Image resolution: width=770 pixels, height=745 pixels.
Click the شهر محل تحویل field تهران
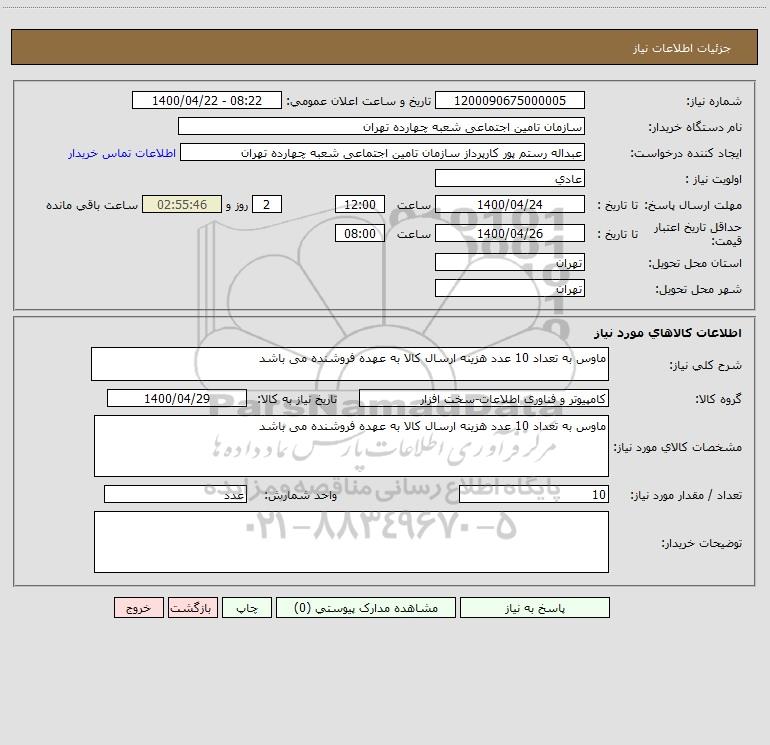[510, 288]
